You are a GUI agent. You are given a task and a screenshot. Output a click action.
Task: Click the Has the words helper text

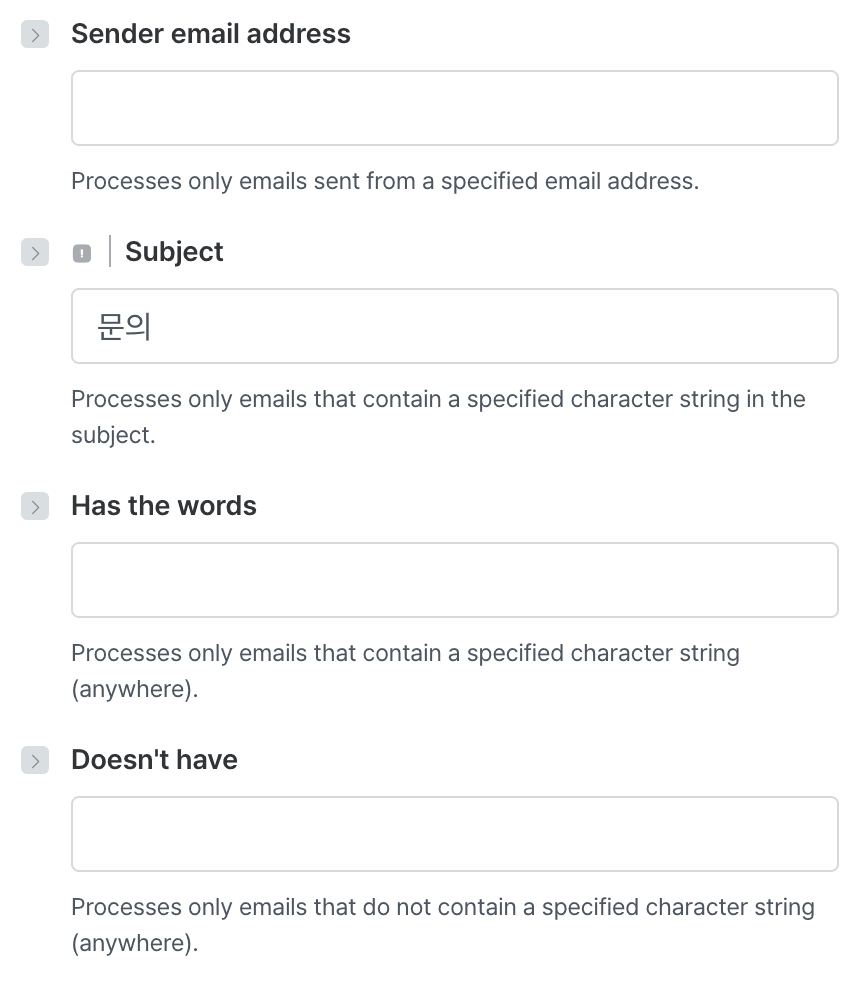tap(405, 653)
